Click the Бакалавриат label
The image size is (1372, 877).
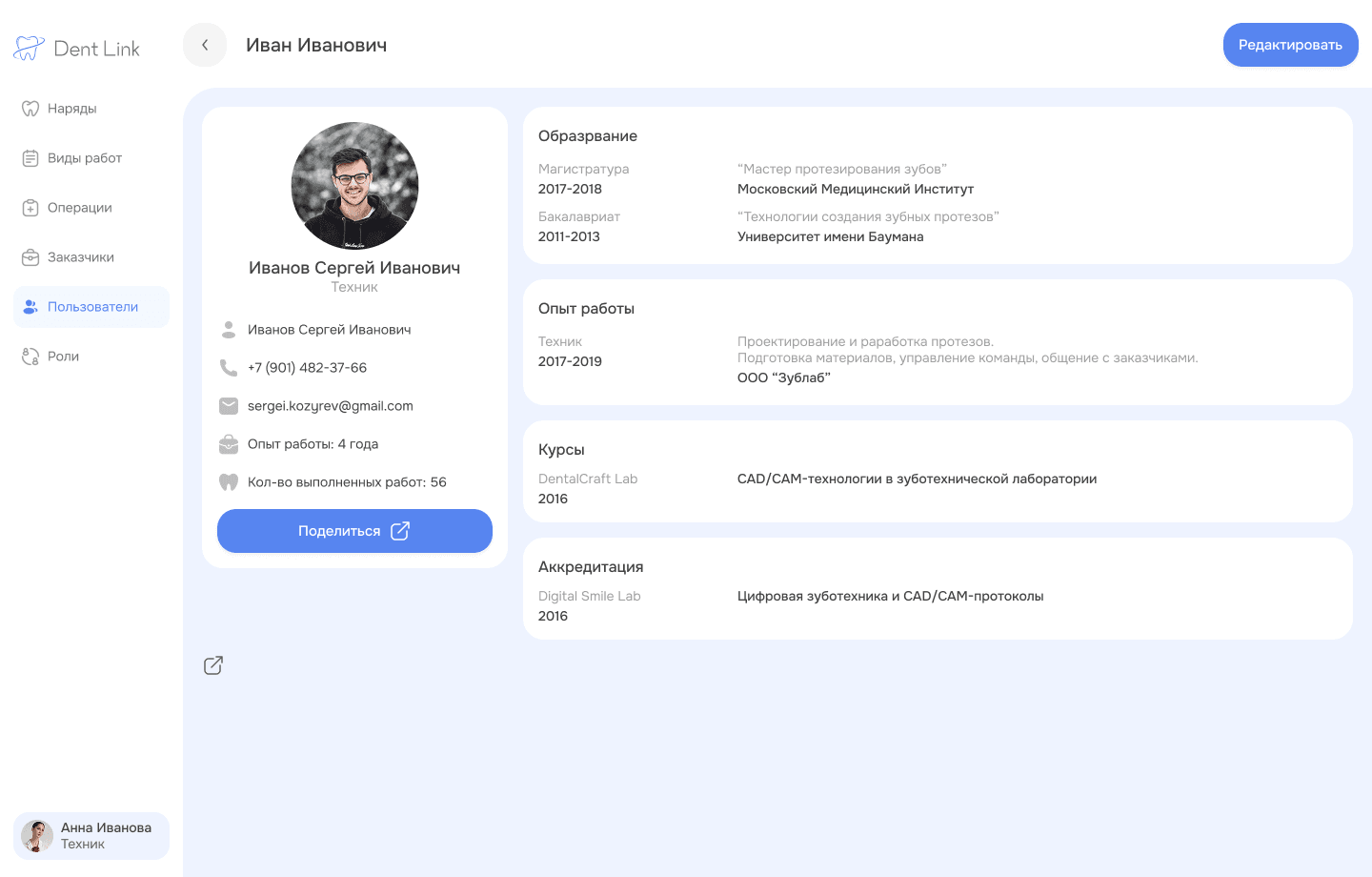point(579,216)
